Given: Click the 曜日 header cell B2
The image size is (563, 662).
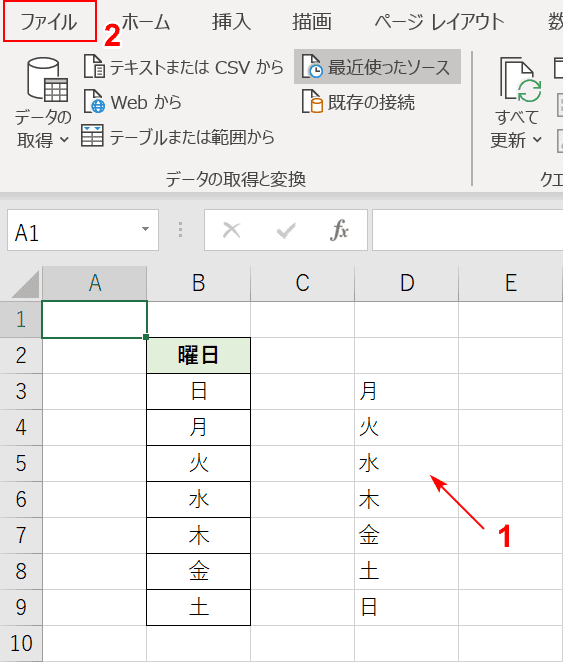Looking at the screenshot, I should (198, 355).
